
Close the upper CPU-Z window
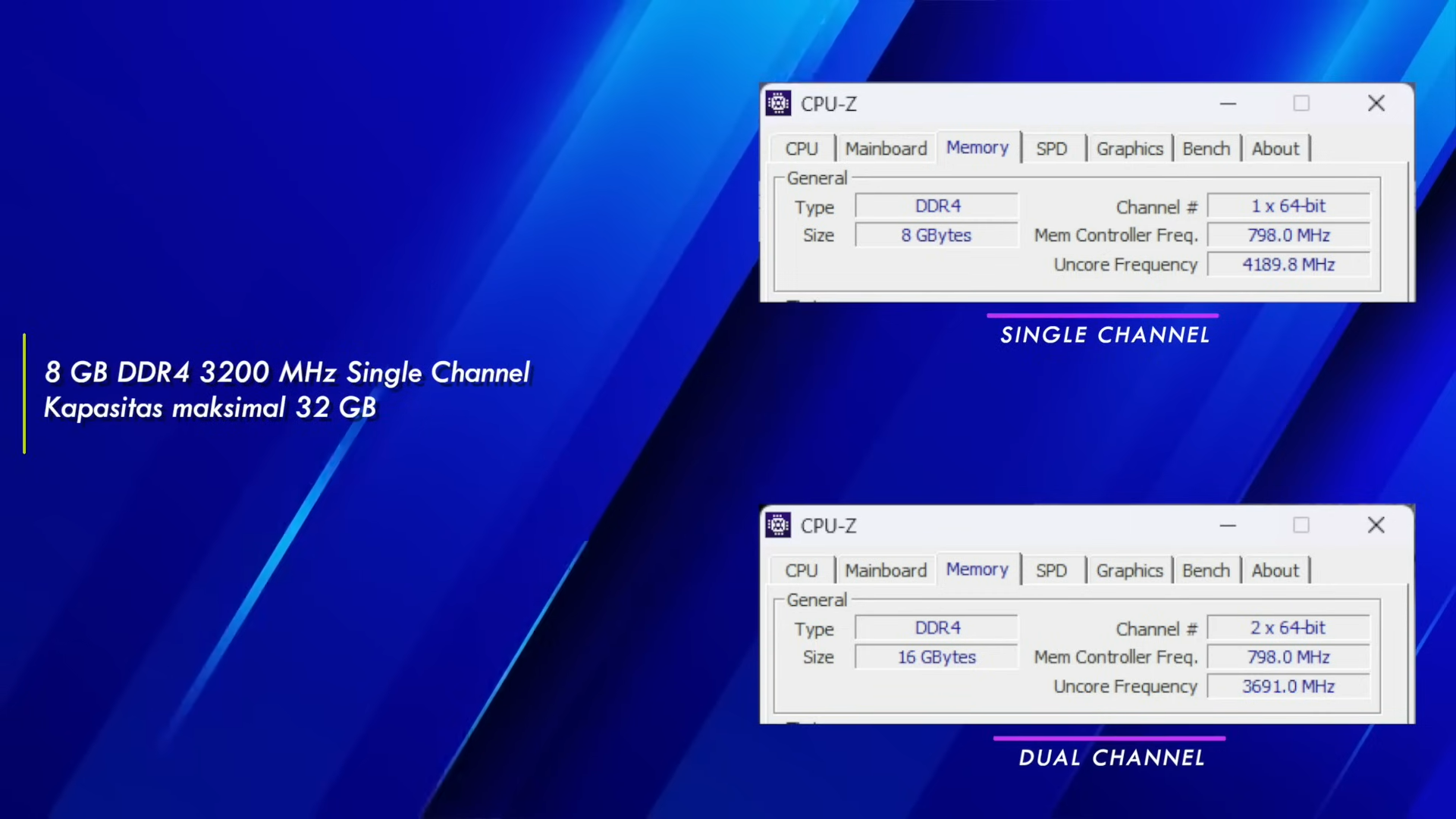1376,103
